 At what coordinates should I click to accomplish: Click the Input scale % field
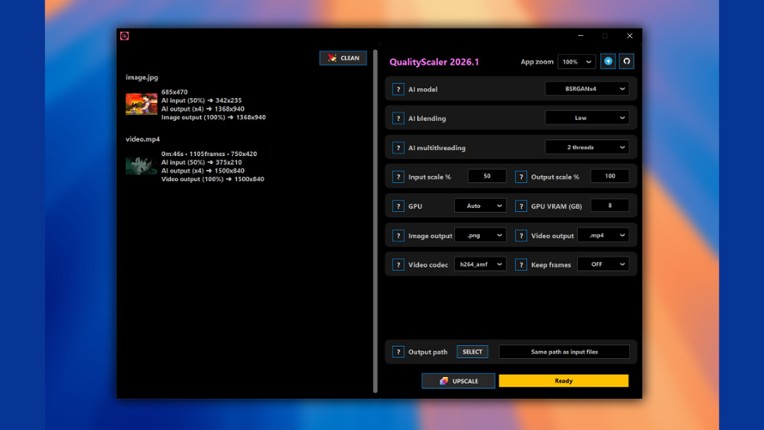click(487, 177)
